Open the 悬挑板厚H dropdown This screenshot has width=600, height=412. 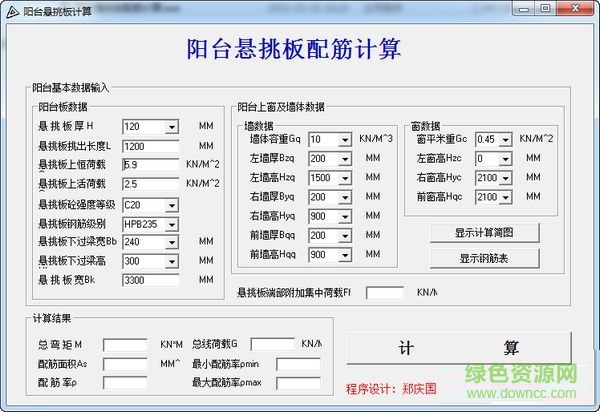coord(172,127)
